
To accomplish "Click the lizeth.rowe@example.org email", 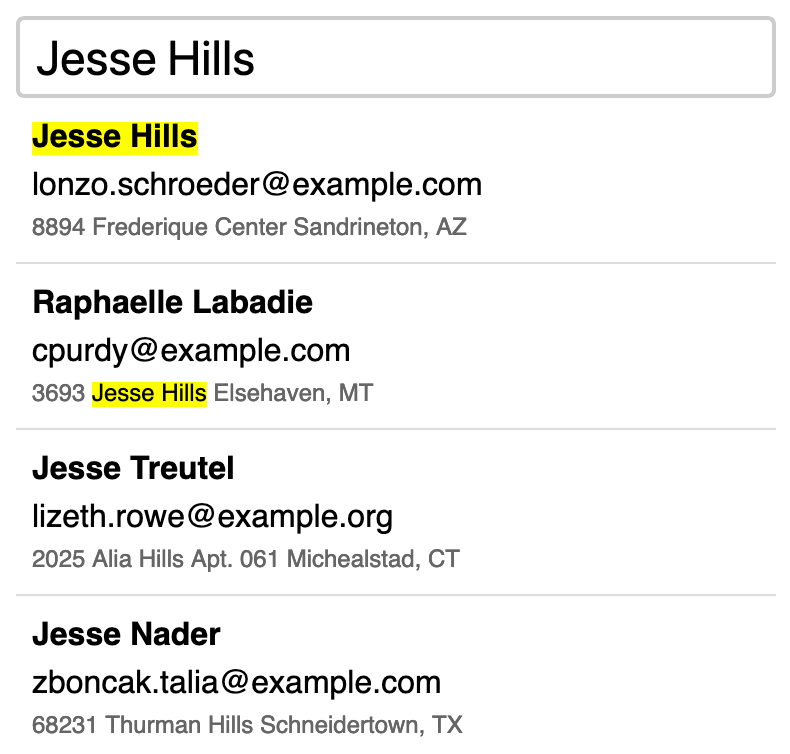I will click(212, 517).
